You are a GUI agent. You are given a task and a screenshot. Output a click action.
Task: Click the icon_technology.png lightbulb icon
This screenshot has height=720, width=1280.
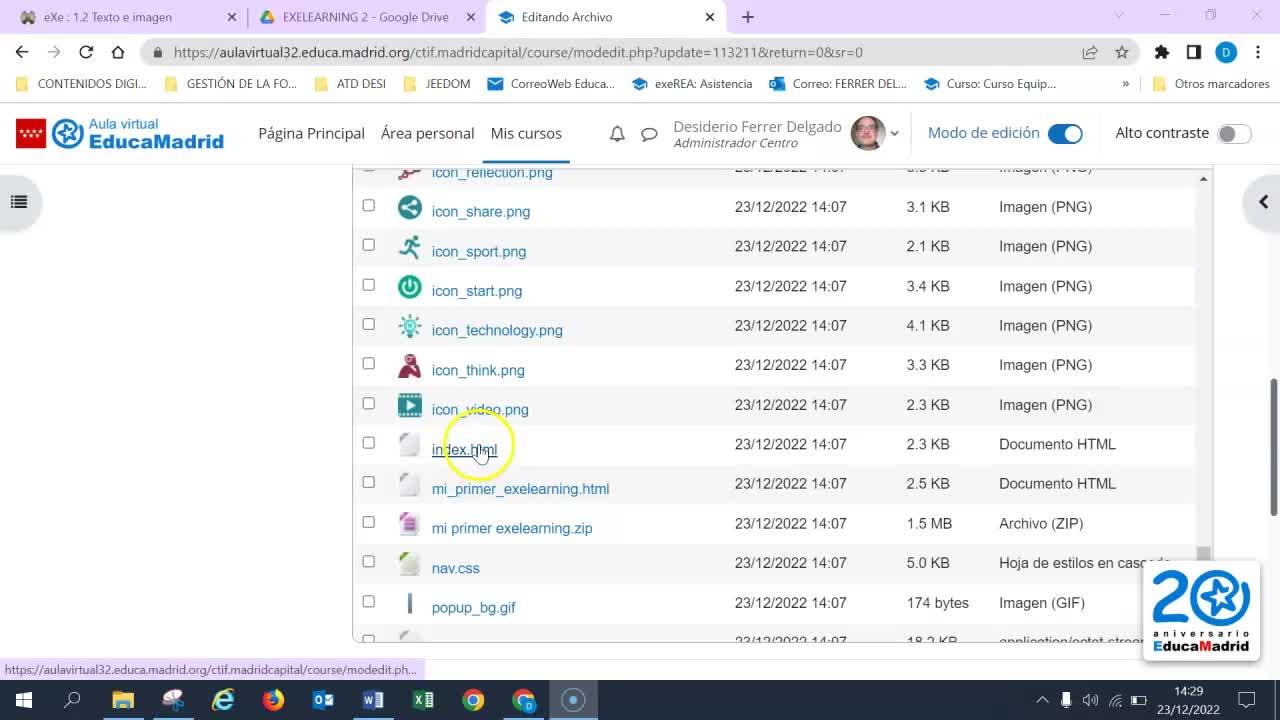(x=409, y=326)
